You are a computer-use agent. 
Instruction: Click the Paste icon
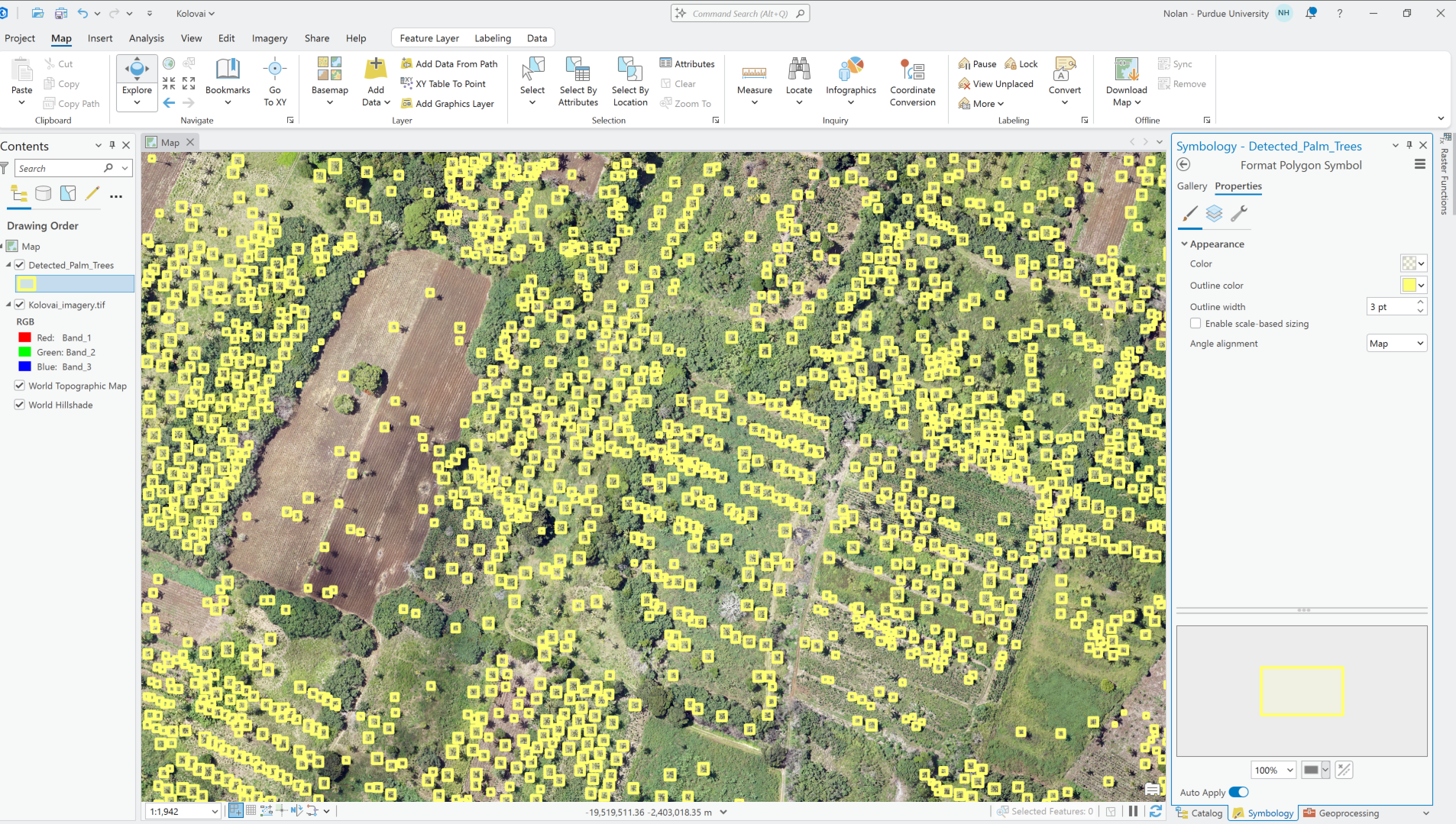pyautogui.click(x=22, y=70)
